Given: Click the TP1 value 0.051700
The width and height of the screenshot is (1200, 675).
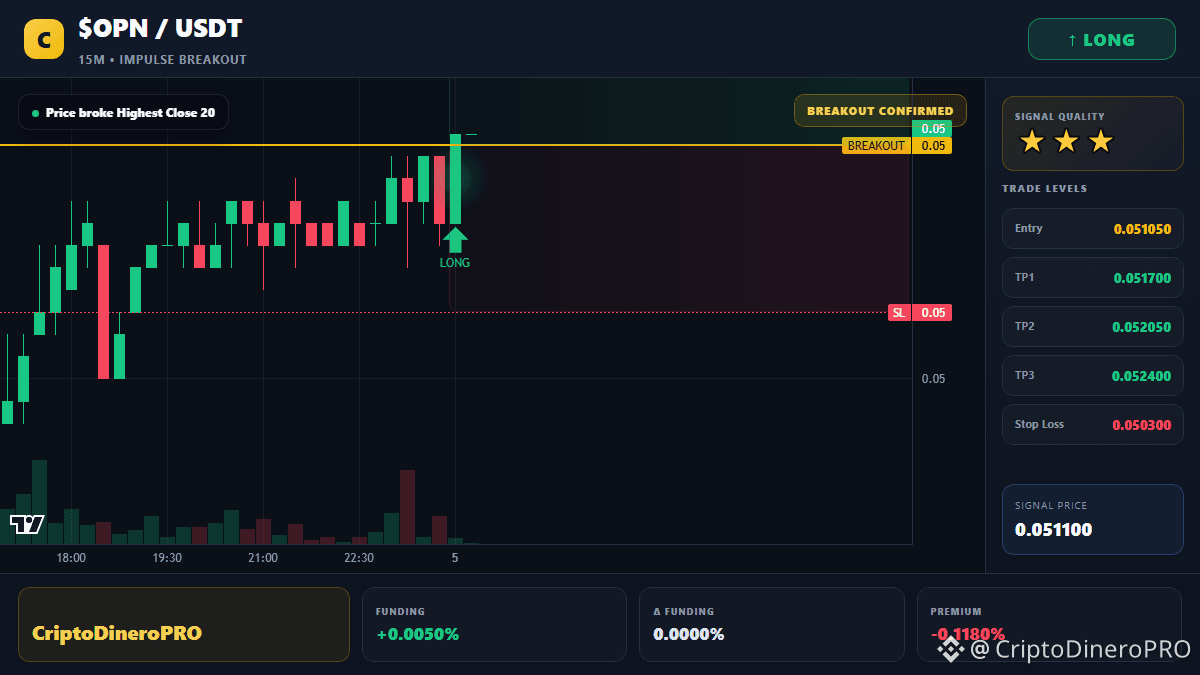Looking at the screenshot, I should tap(1142, 278).
